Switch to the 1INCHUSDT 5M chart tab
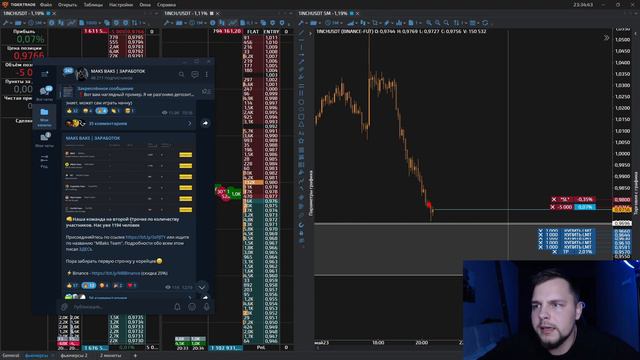The image size is (640, 360). point(324,13)
